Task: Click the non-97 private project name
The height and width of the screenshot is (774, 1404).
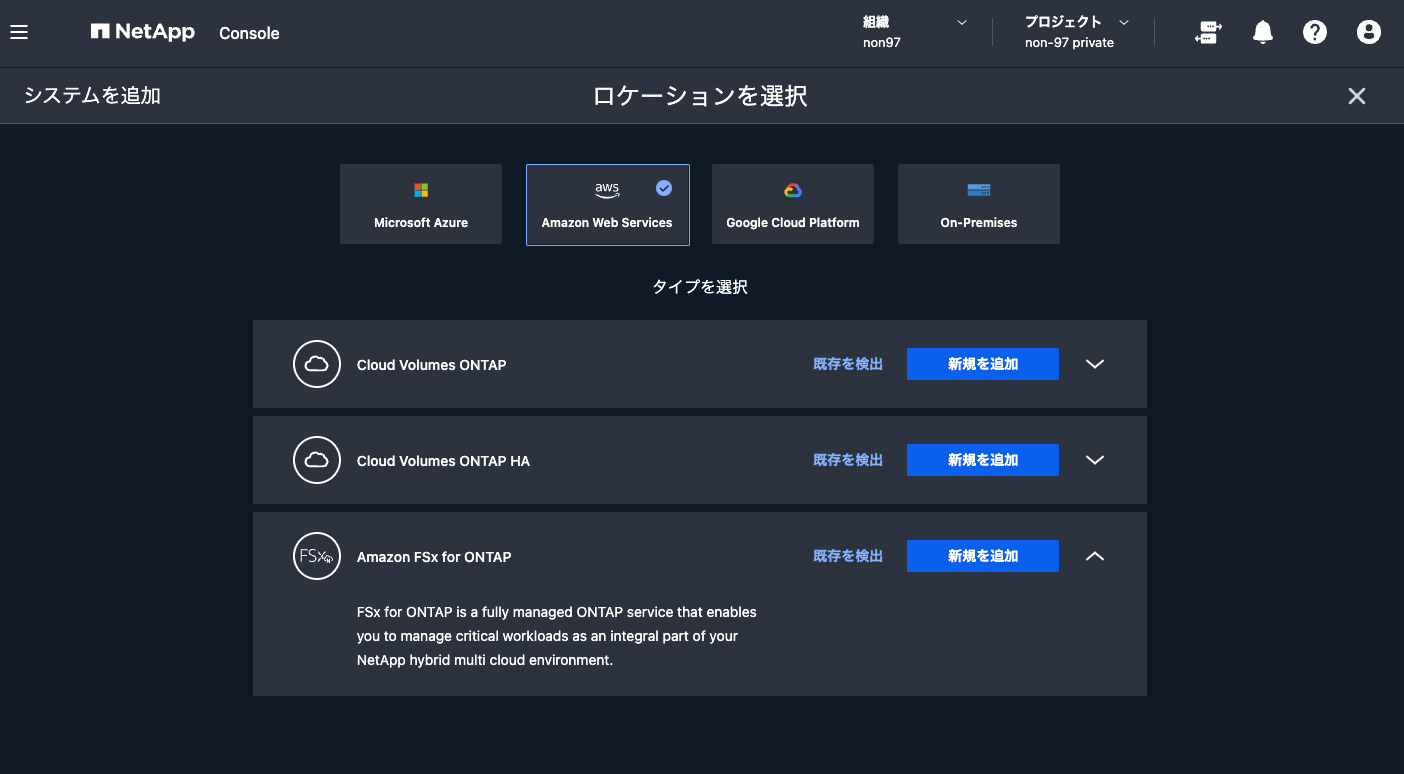Action: [1069, 43]
